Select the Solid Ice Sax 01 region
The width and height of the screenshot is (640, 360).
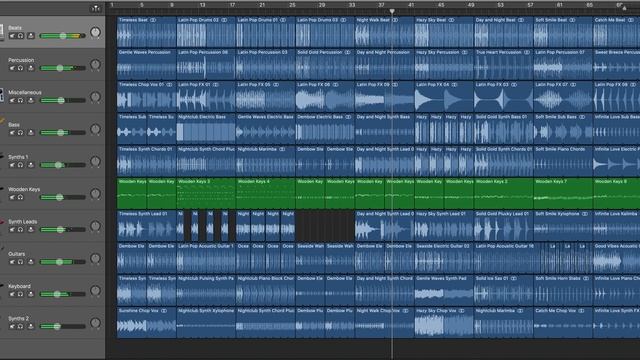(x=503, y=290)
